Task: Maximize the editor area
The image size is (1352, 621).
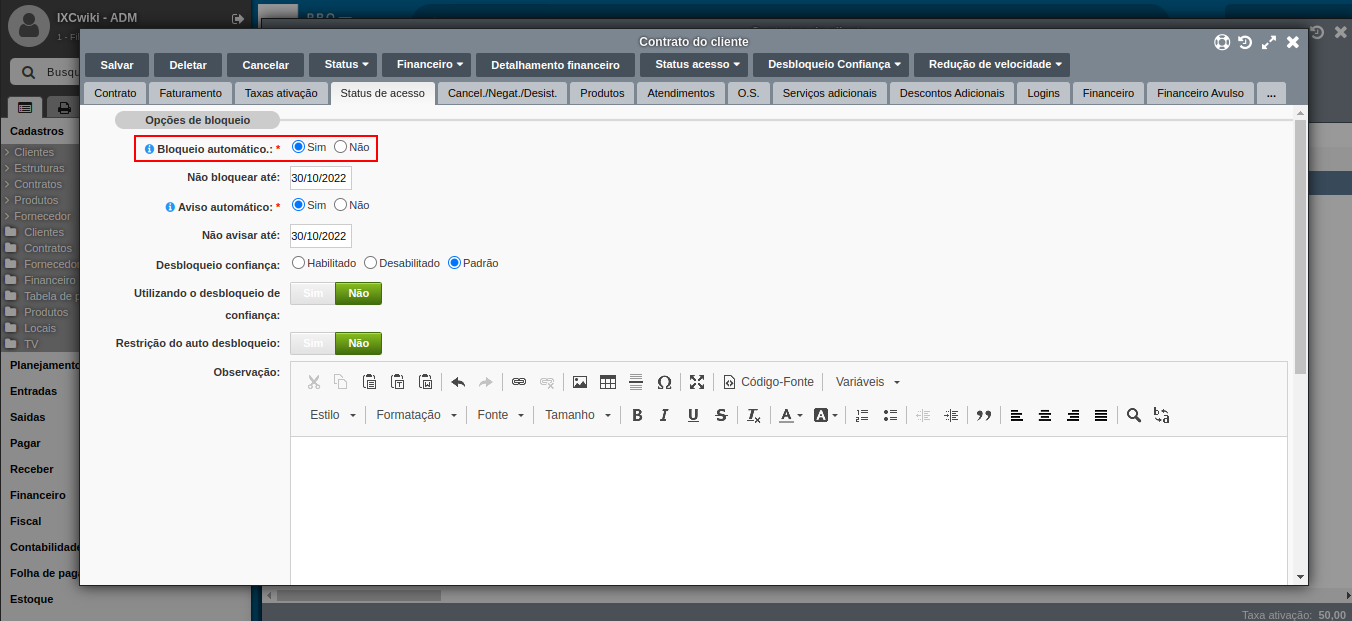Action: [697, 382]
